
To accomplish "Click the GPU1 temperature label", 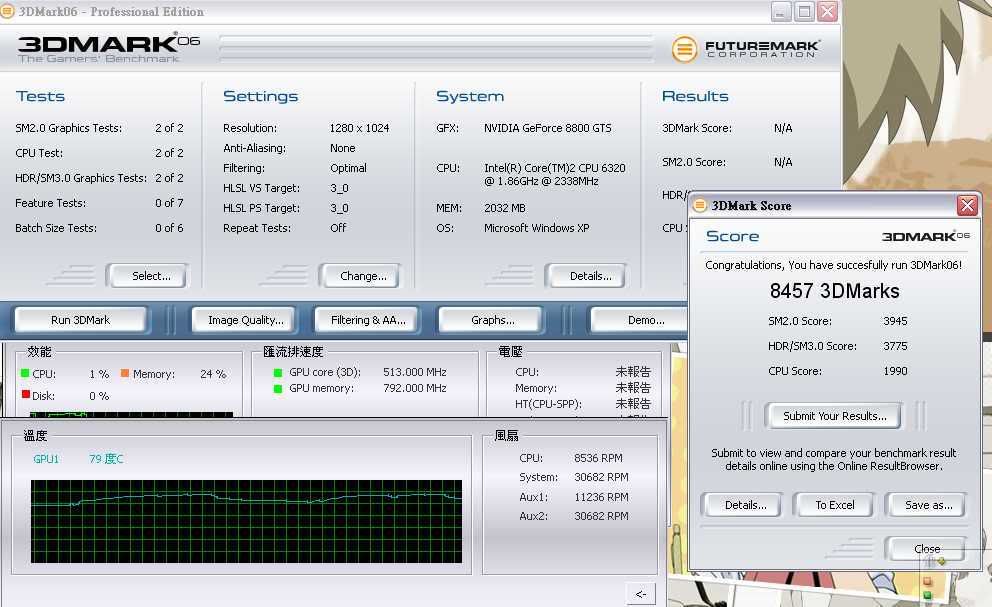I will click(x=46, y=459).
